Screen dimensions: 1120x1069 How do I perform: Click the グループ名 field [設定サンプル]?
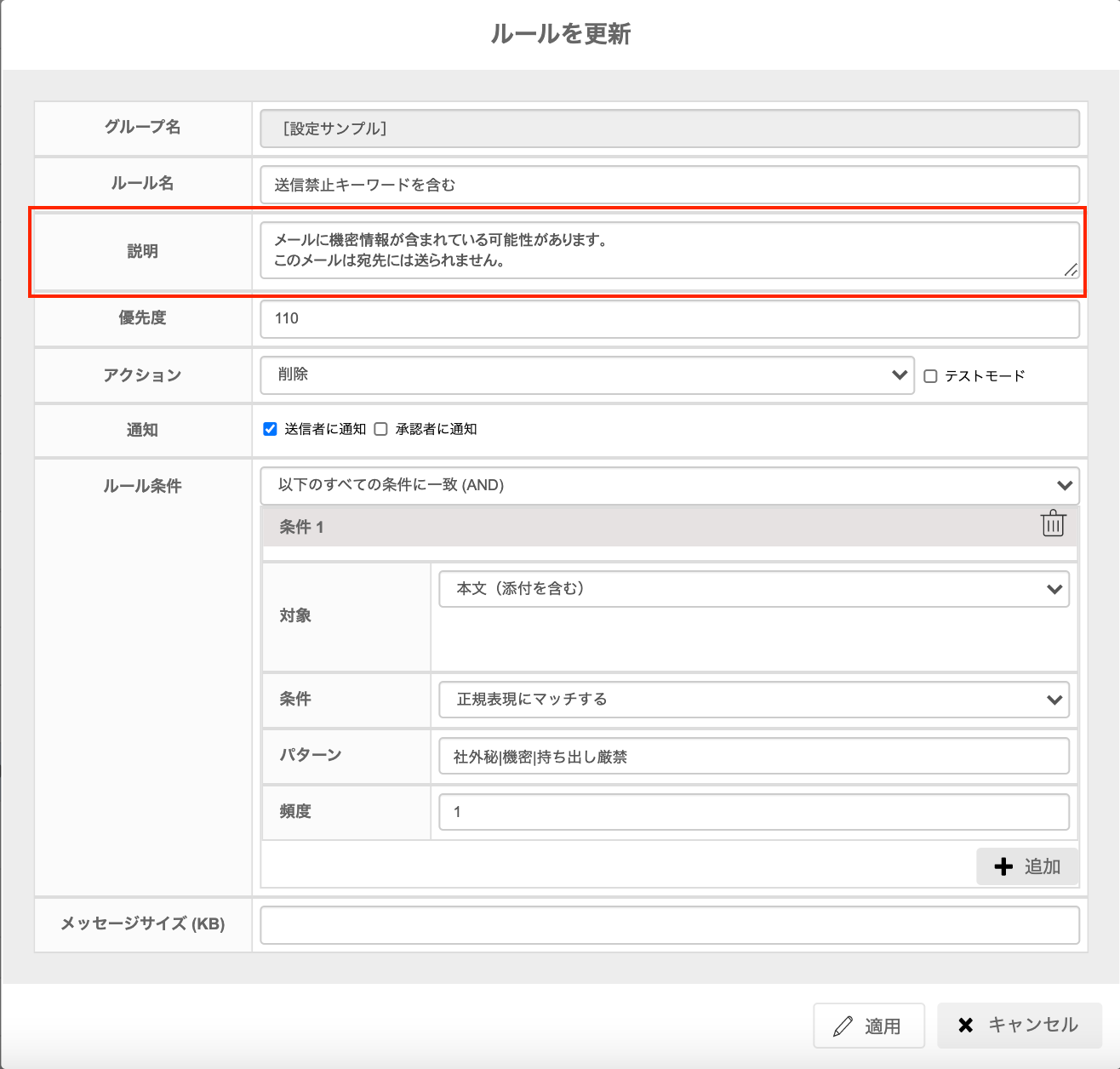[670, 129]
